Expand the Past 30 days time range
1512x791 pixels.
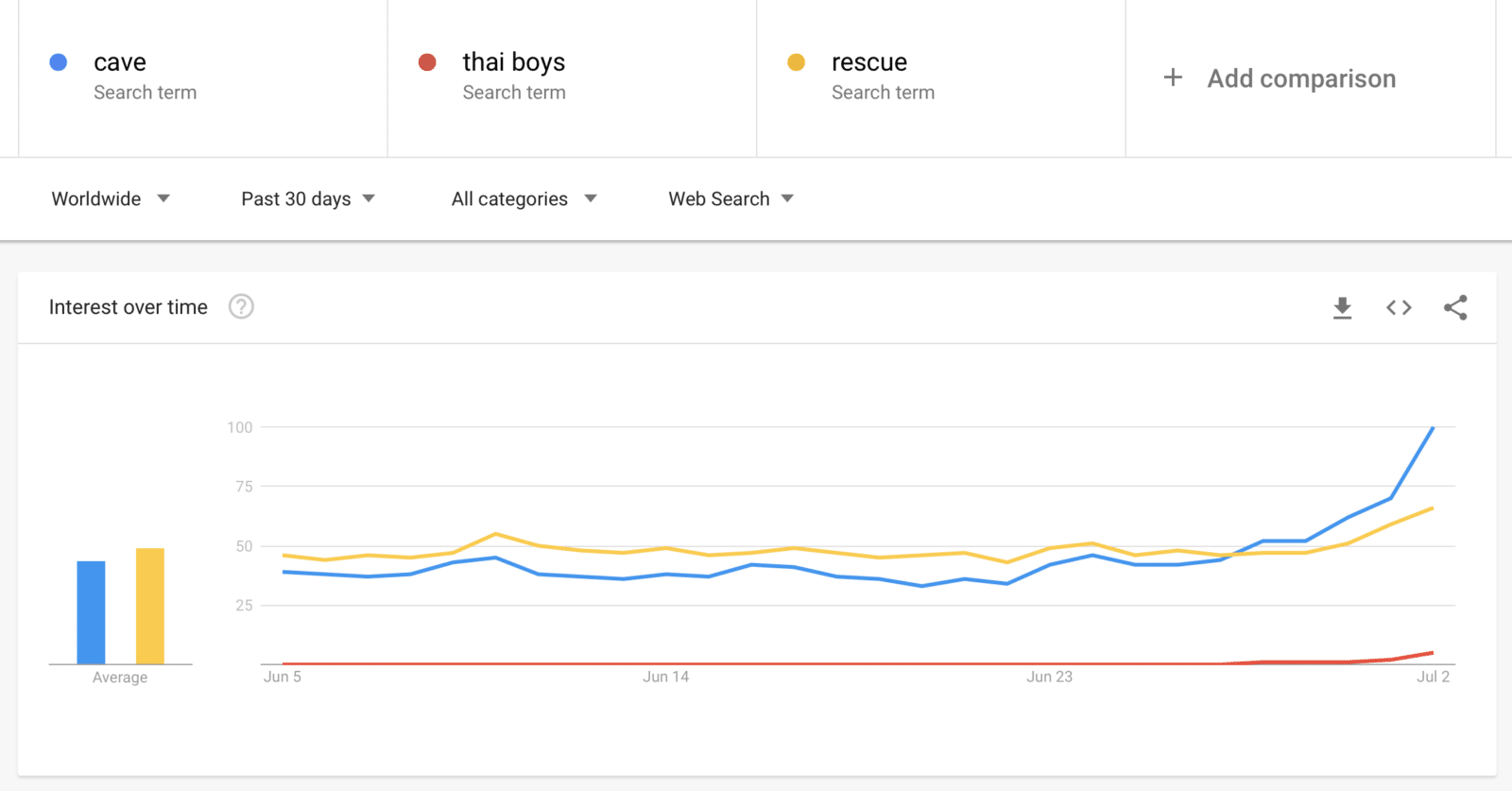point(308,198)
